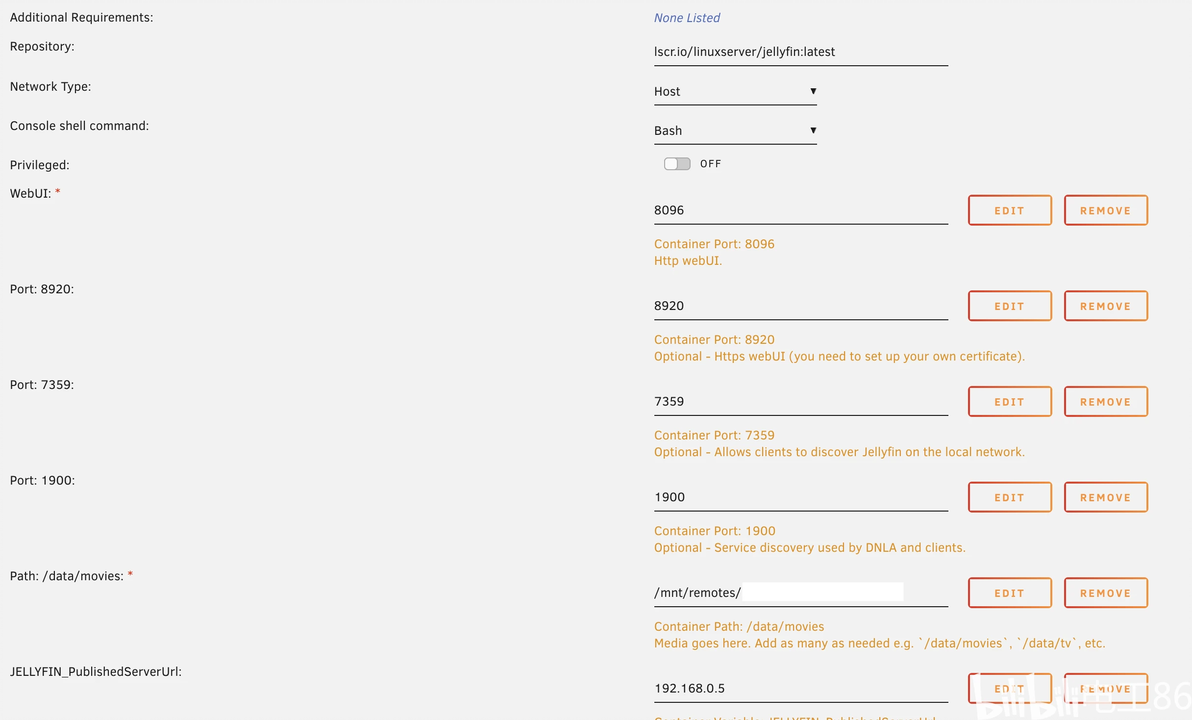This screenshot has width=1192, height=720.
Task: Click the 7359 port input field
Action: [800, 402]
